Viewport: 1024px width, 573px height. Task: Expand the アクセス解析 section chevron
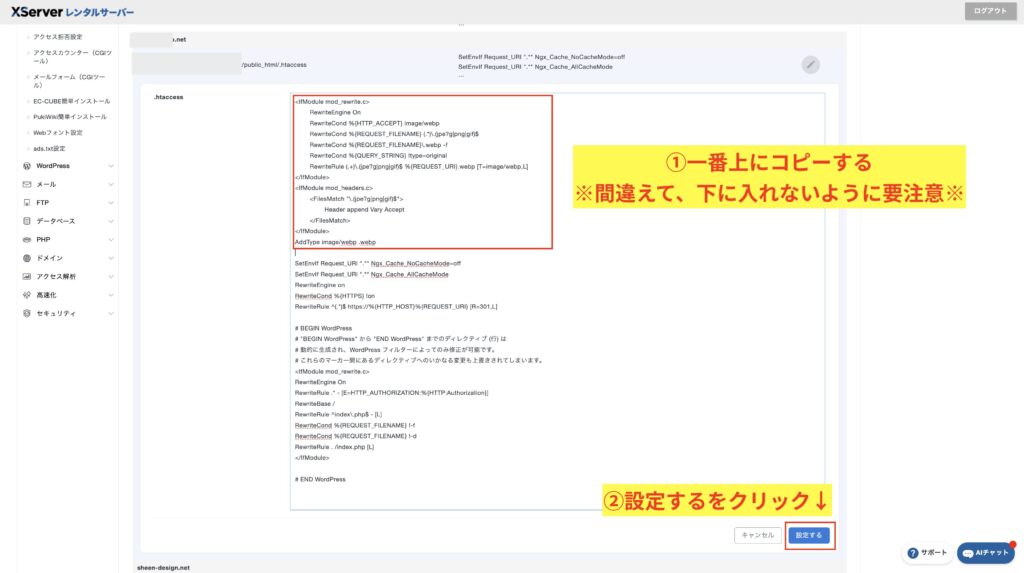pos(111,276)
